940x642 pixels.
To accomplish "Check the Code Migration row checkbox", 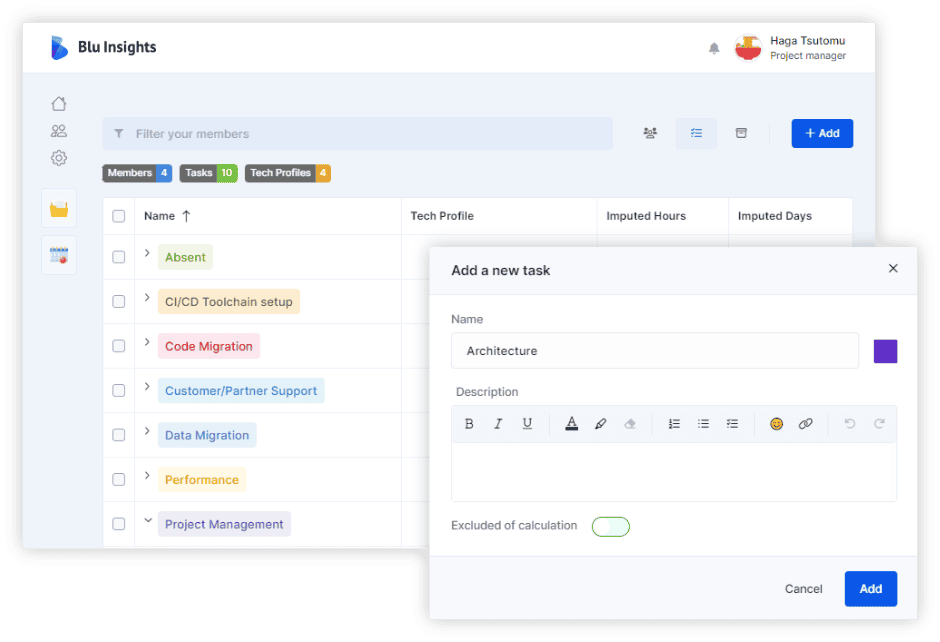I will [119, 346].
